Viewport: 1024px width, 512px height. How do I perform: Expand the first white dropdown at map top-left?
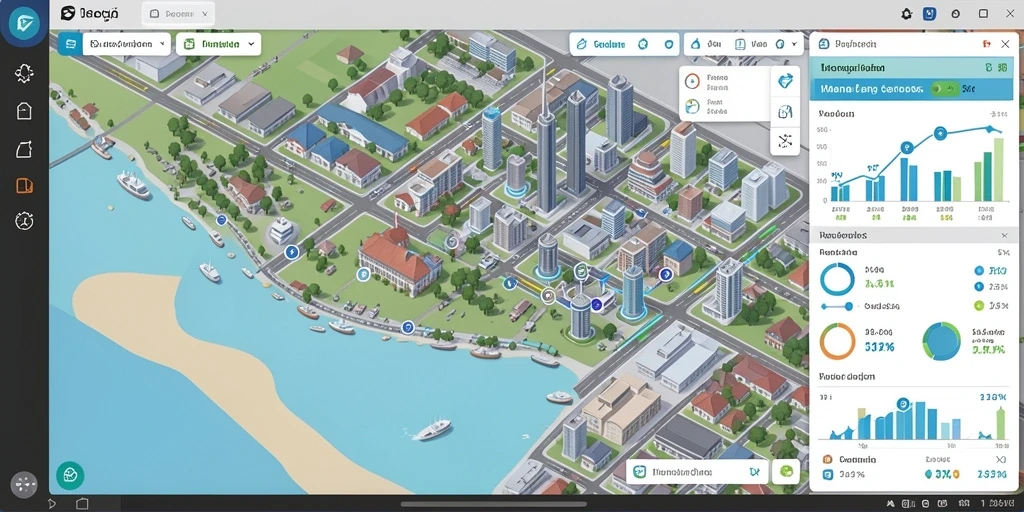tap(127, 44)
